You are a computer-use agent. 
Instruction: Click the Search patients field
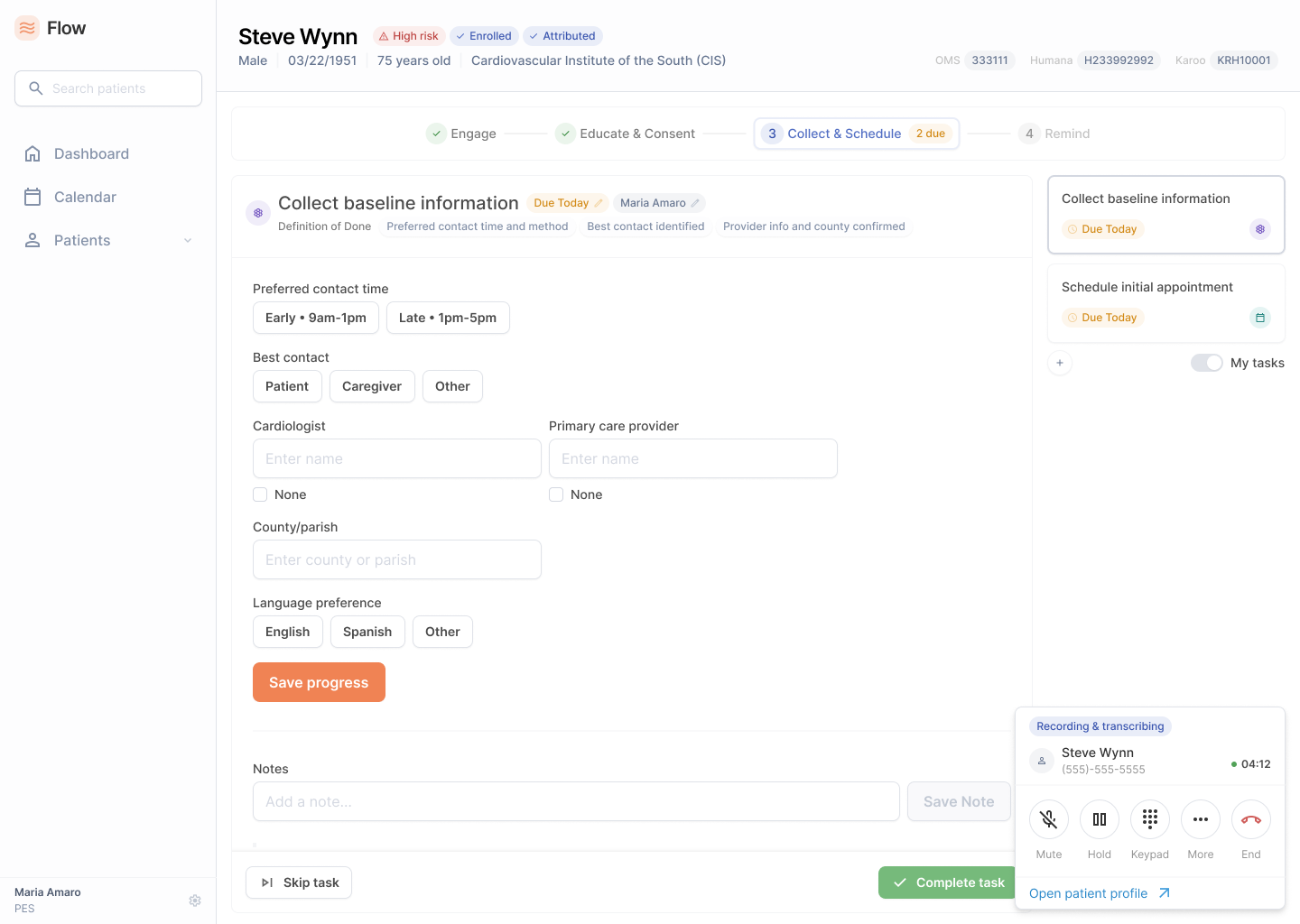[108, 88]
